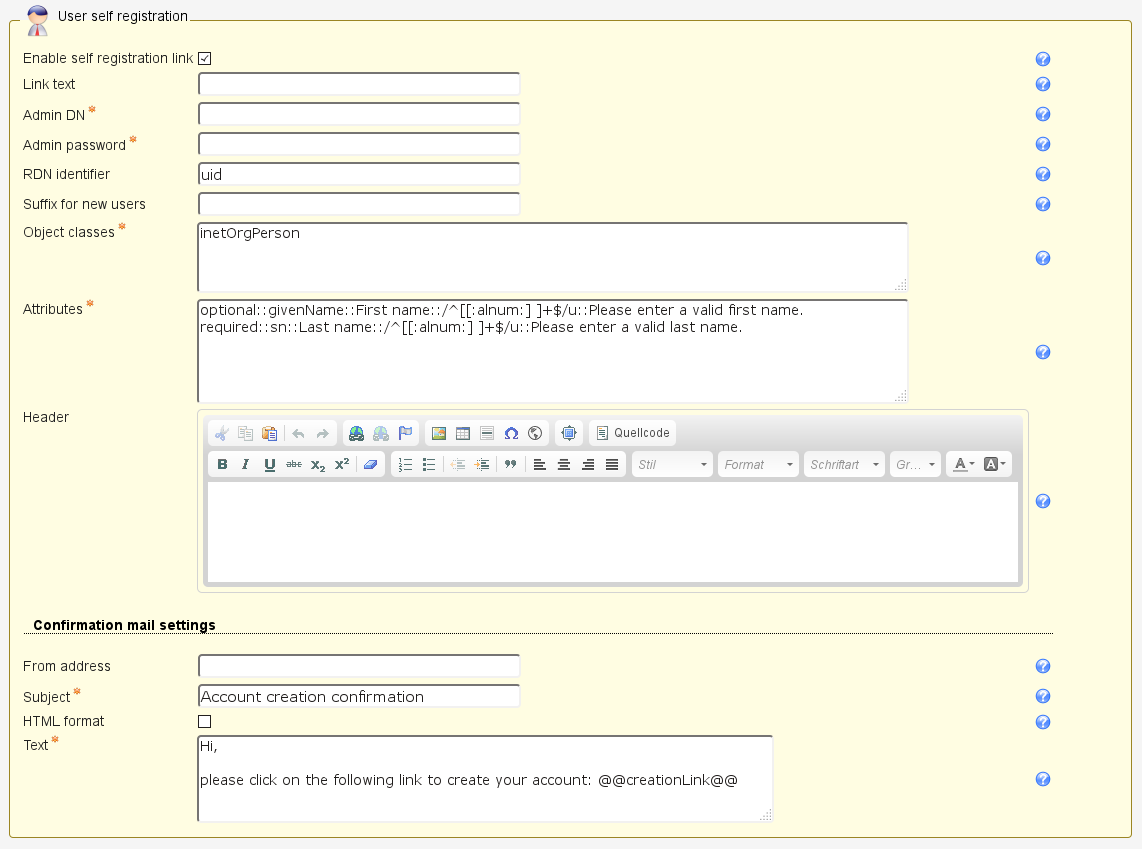
Task: Disable the self registration link checkbox
Action: [204, 59]
